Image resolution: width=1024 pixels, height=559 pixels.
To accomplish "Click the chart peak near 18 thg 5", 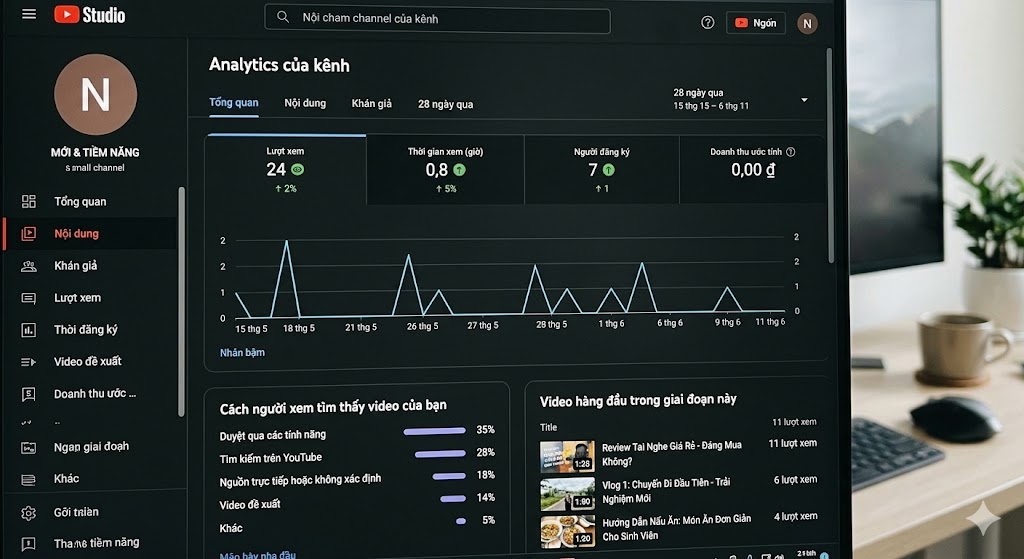I will click(286, 242).
